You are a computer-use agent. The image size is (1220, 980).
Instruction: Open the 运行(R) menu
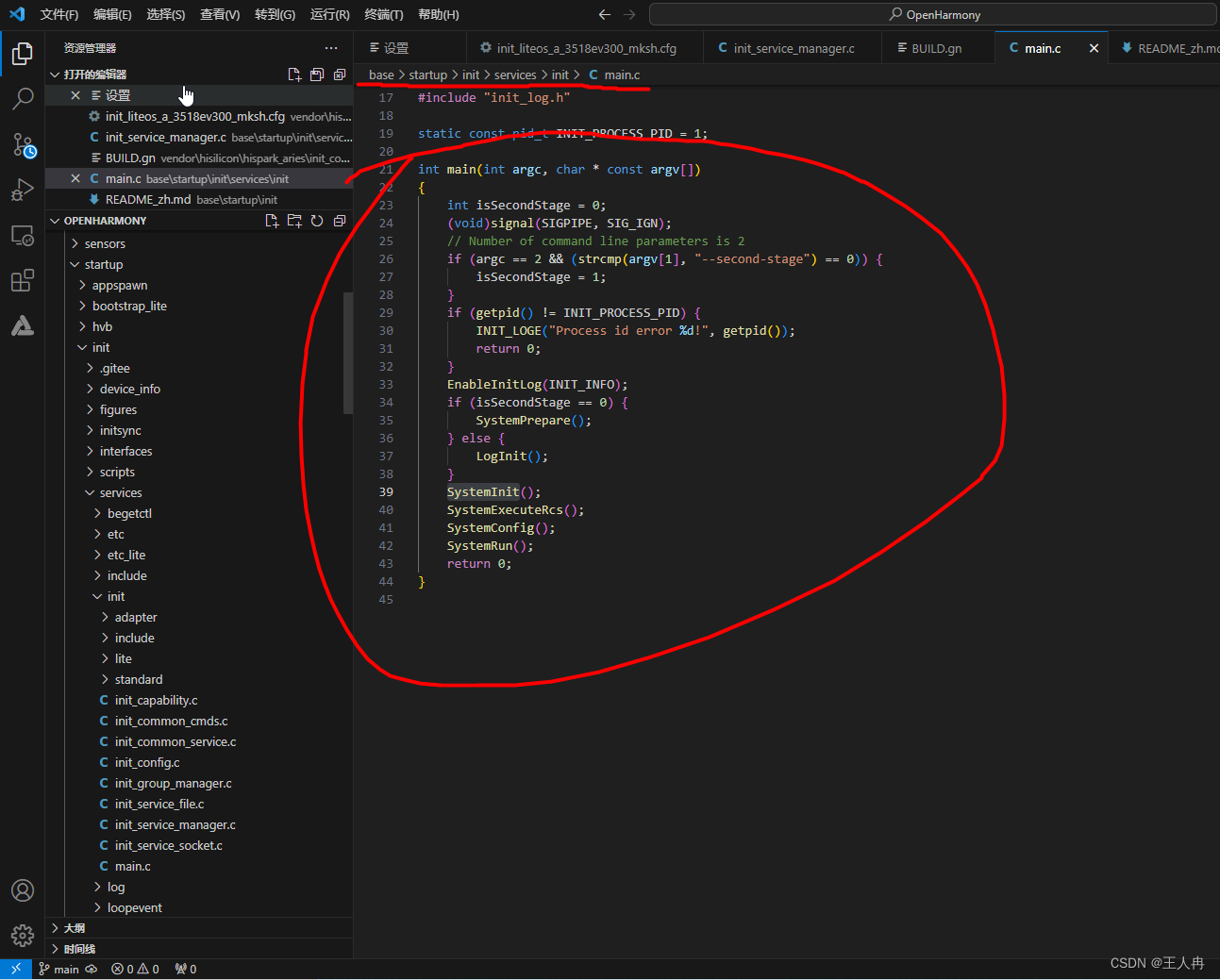click(329, 14)
